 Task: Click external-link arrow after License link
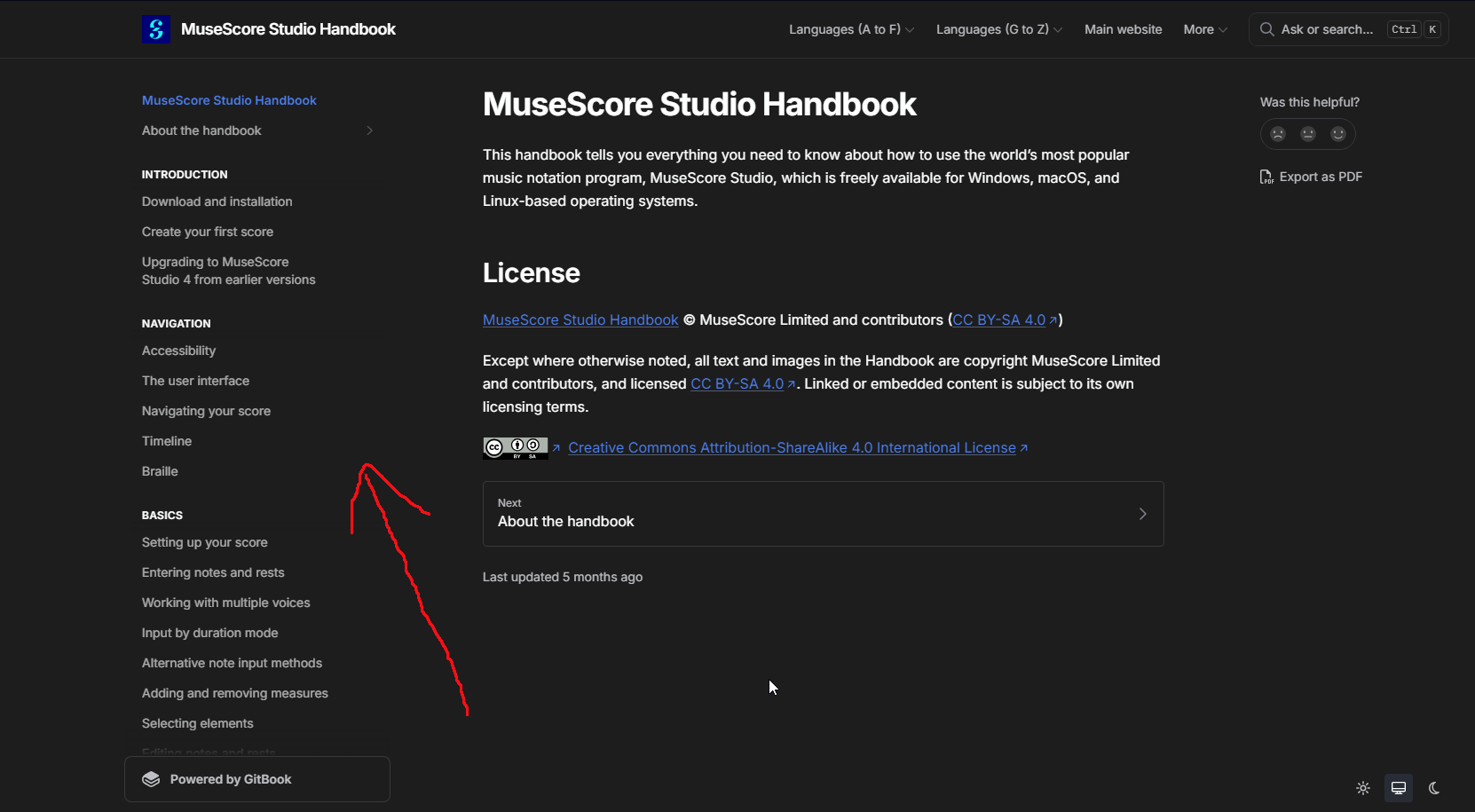(1023, 448)
